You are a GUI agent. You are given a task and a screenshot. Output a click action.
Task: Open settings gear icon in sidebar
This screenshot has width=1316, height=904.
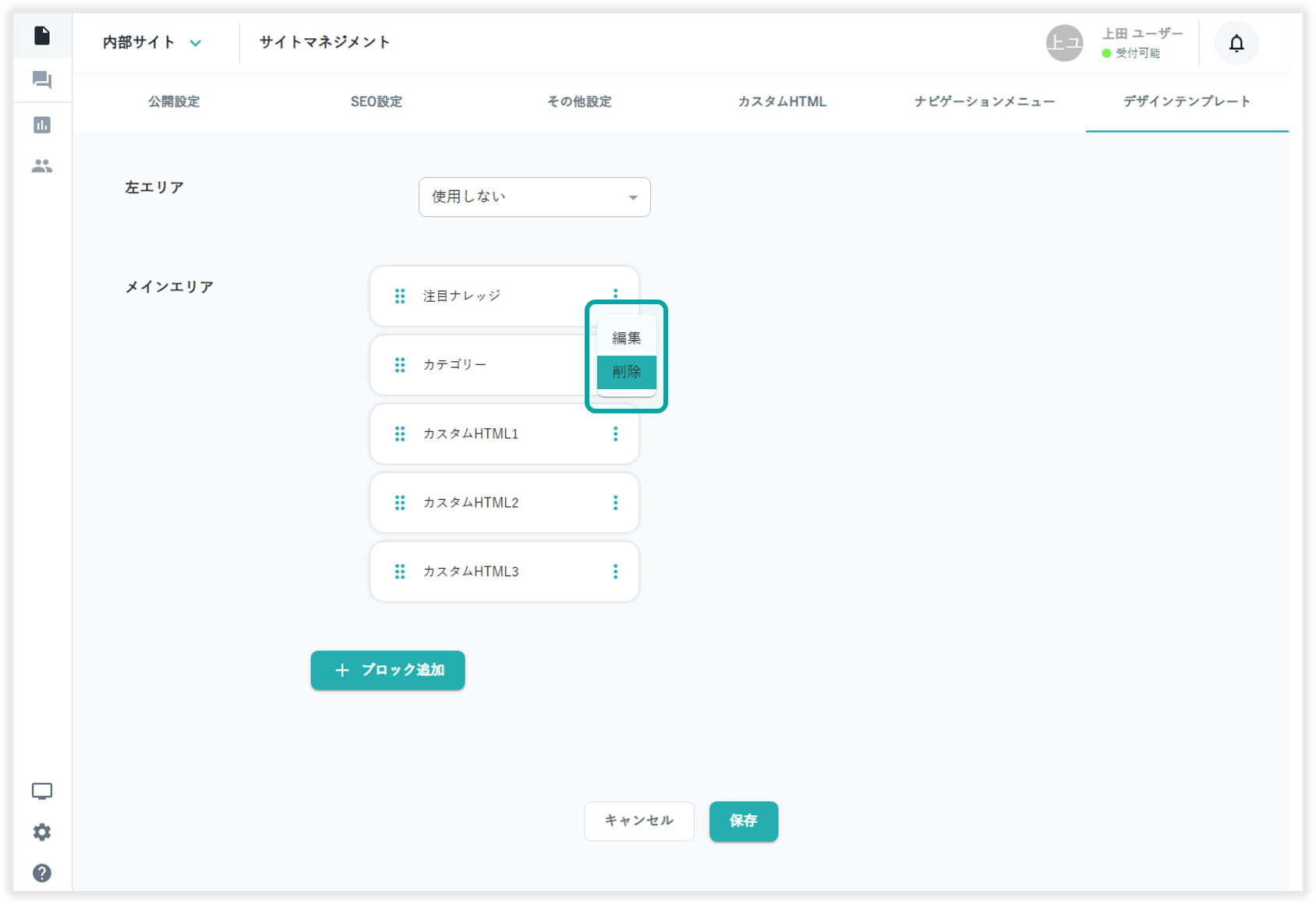pos(42,832)
